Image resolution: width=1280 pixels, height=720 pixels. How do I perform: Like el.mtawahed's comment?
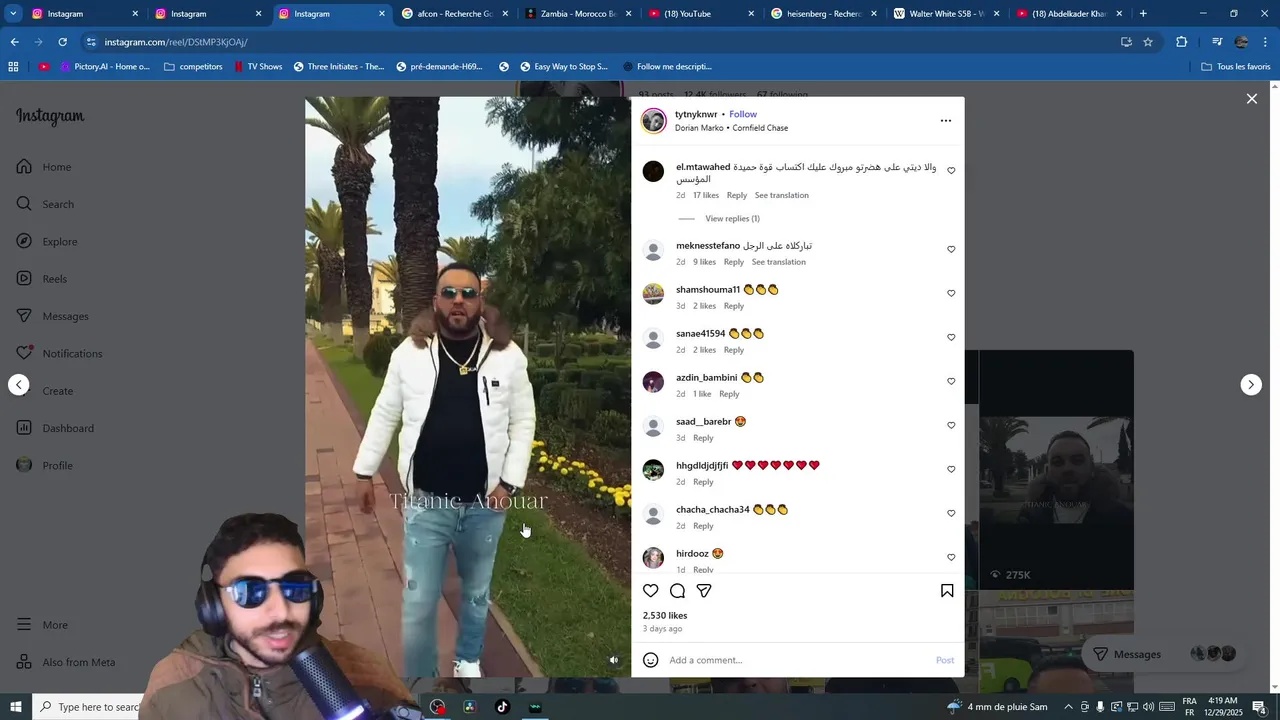tap(951, 171)
